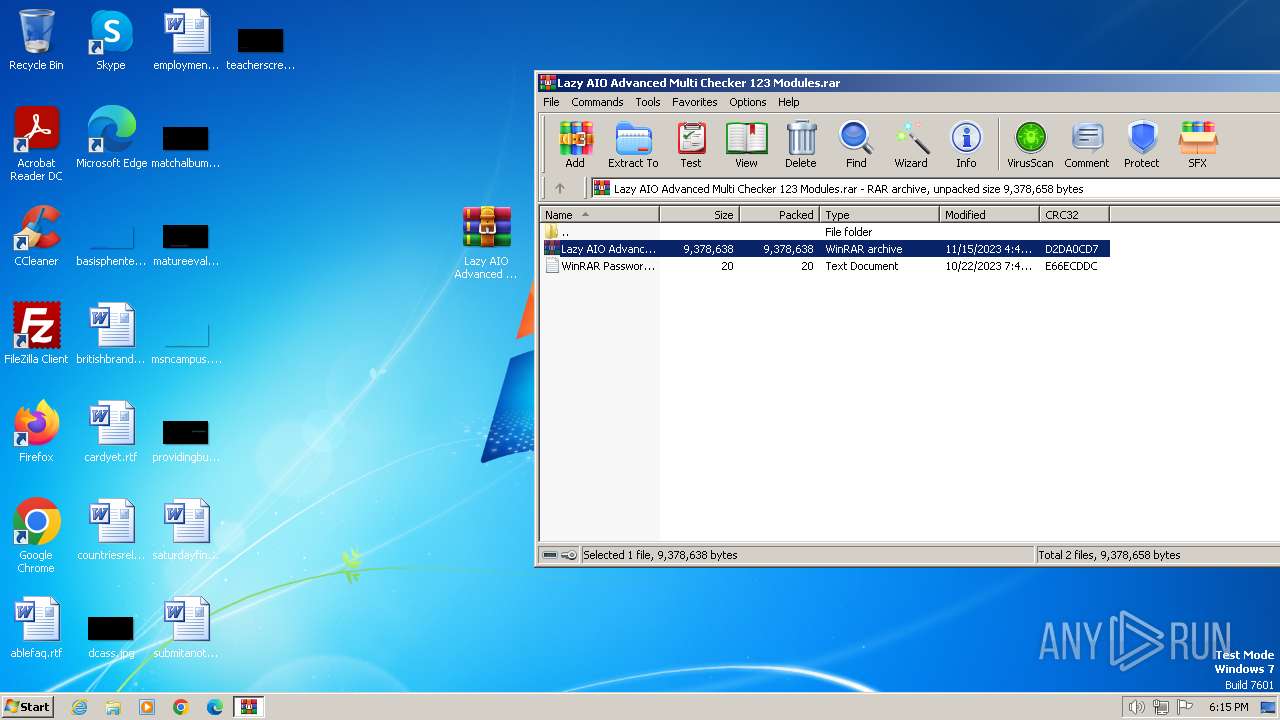Click the taskbar clock showing 6:15 PM

point(1228,707)
